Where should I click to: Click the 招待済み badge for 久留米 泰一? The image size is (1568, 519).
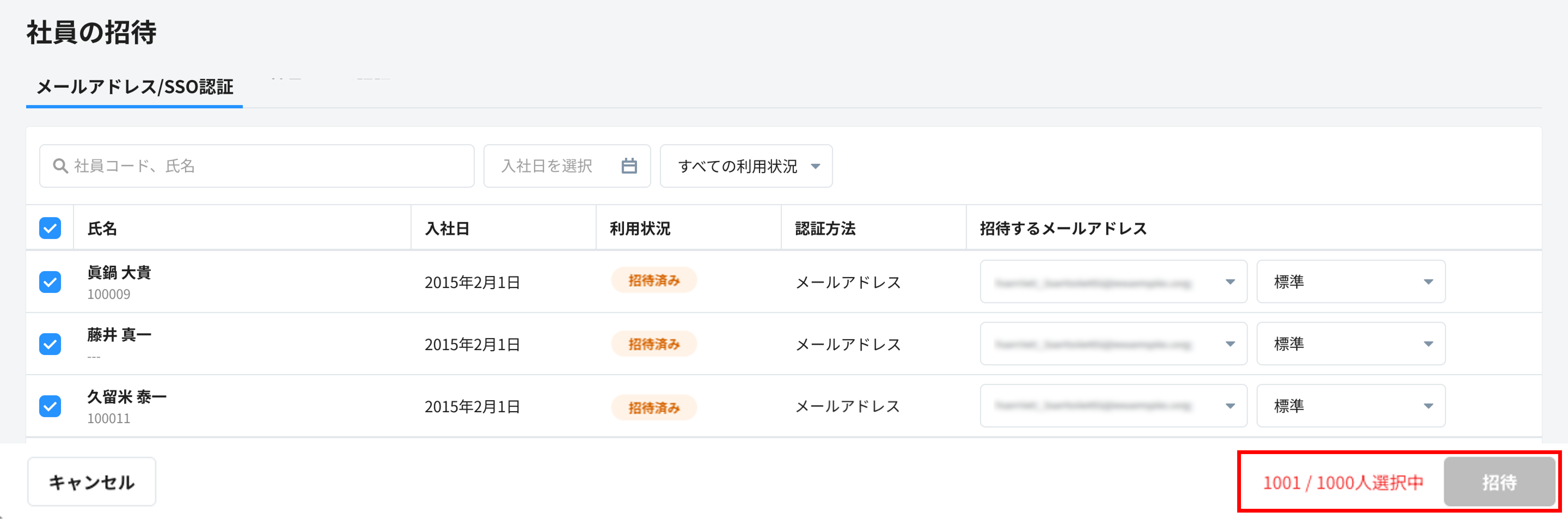pos(654,406)
